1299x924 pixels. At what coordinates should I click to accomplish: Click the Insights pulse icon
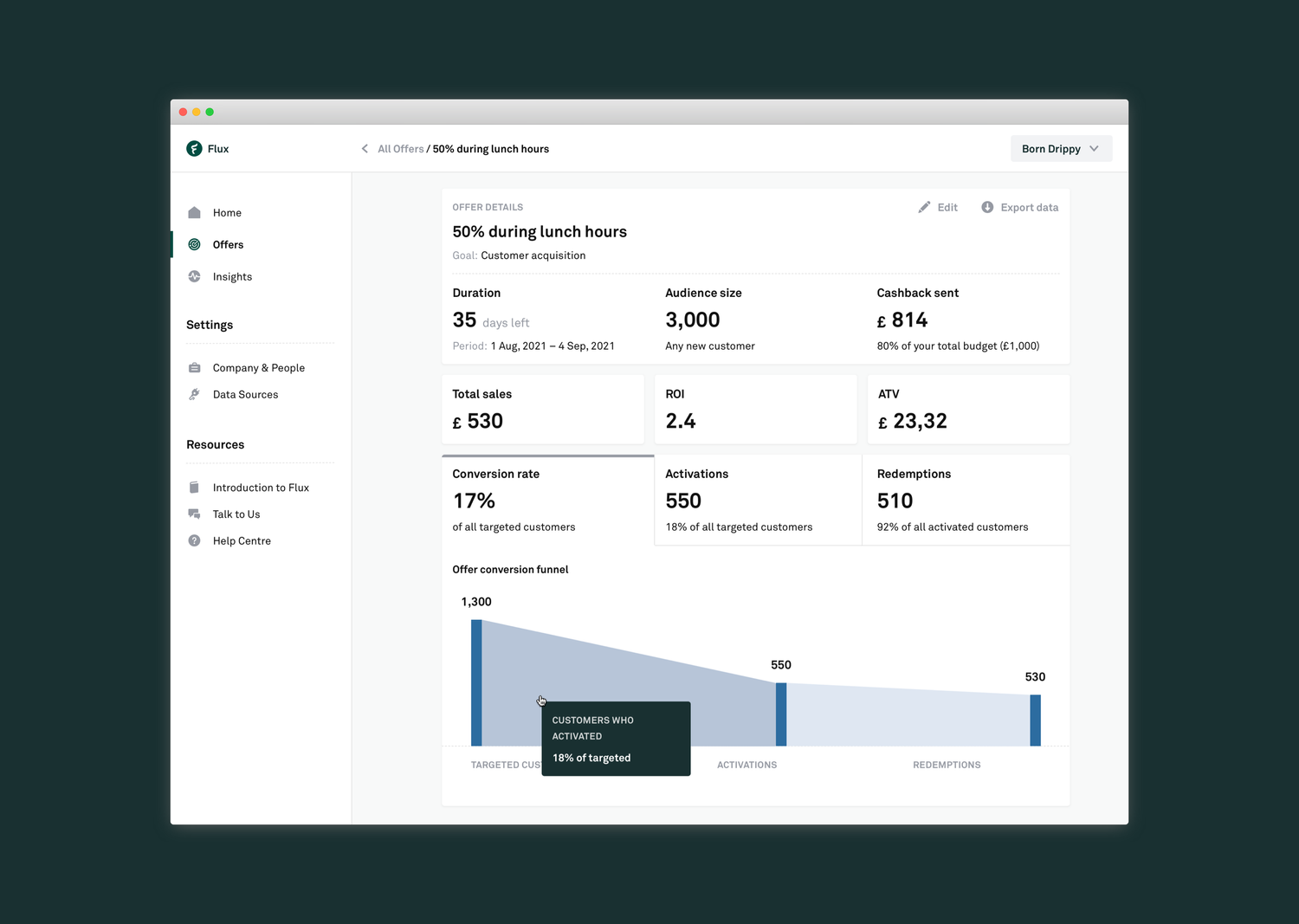(194, 277)
